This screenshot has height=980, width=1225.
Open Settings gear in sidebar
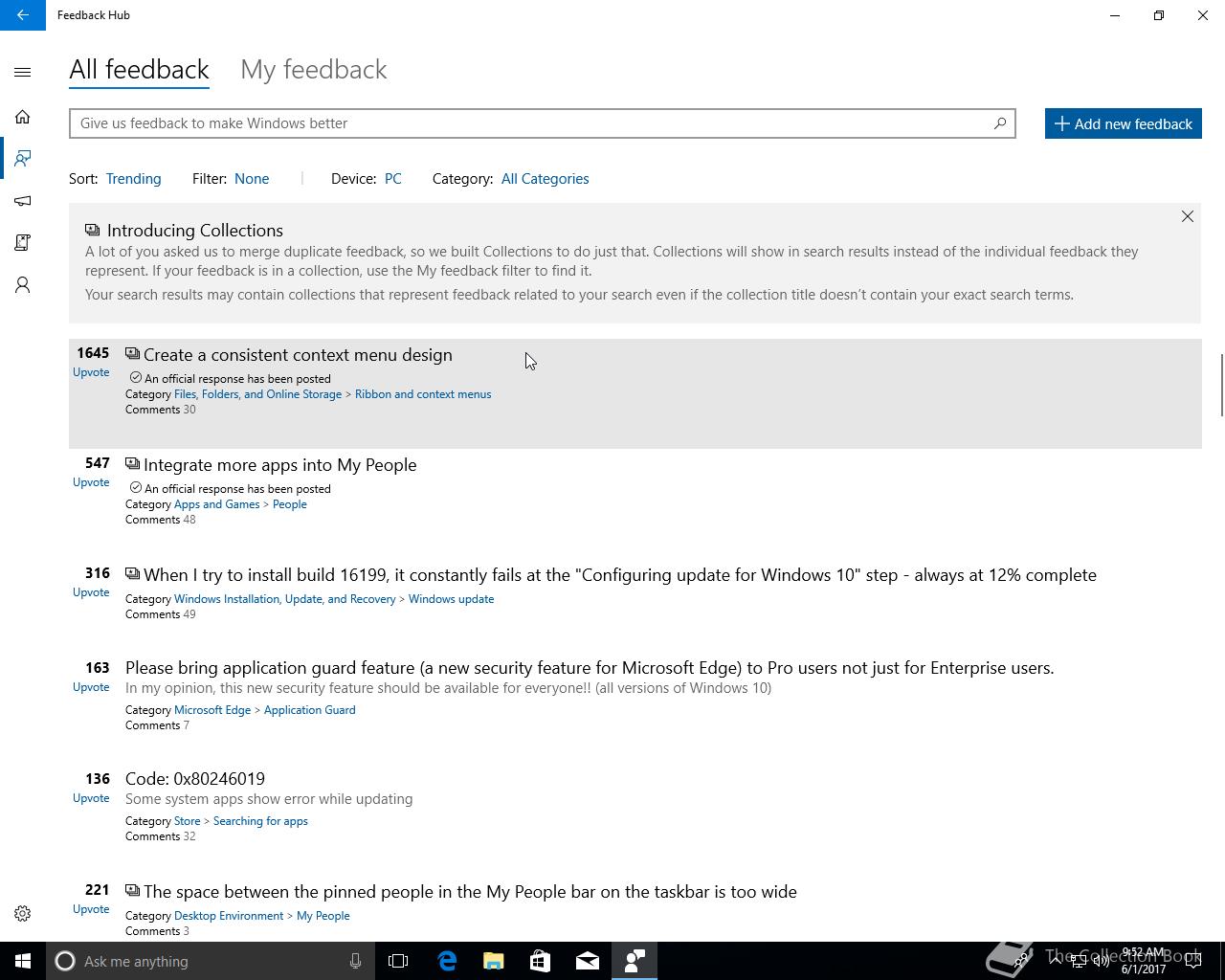click(23, 914)
